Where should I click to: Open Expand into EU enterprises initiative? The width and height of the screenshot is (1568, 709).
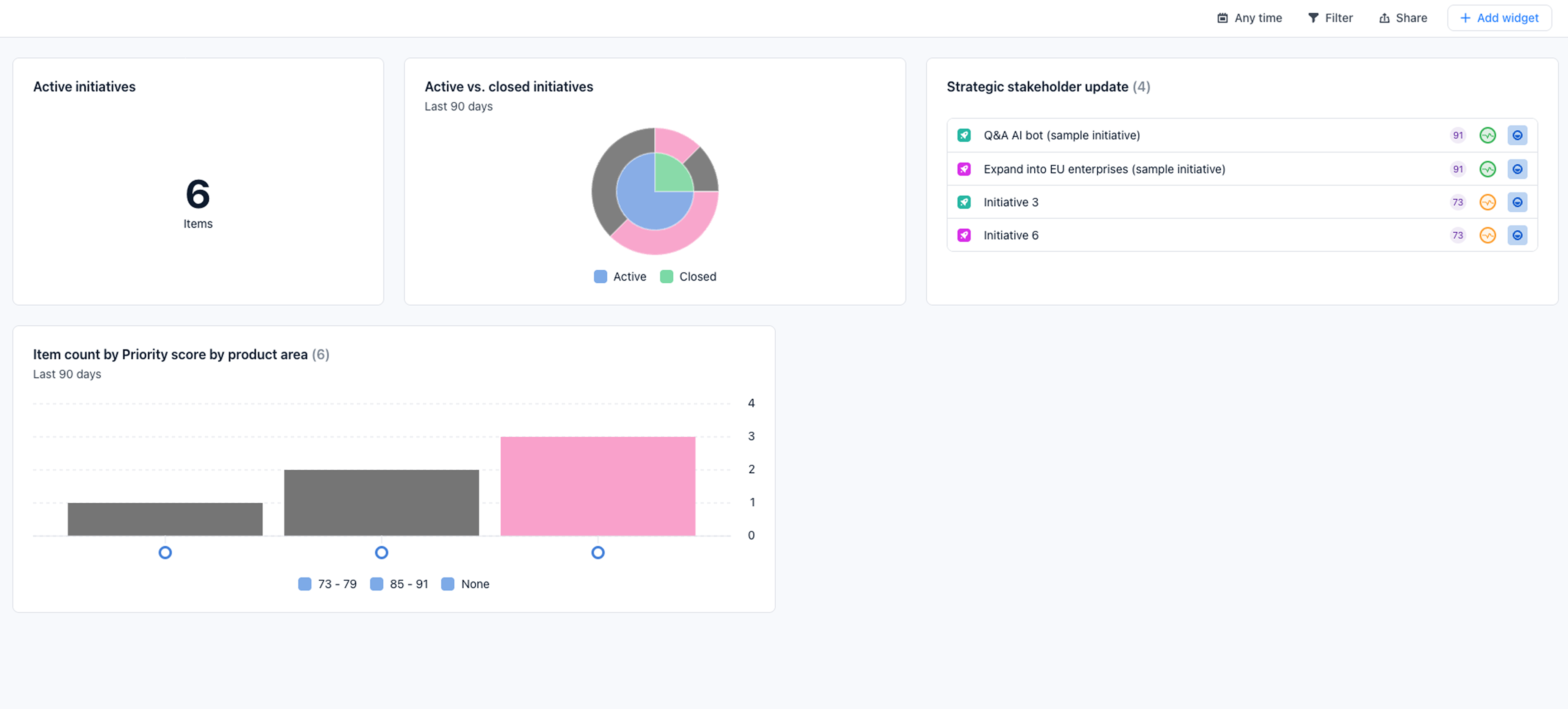tap(1104, 169)
